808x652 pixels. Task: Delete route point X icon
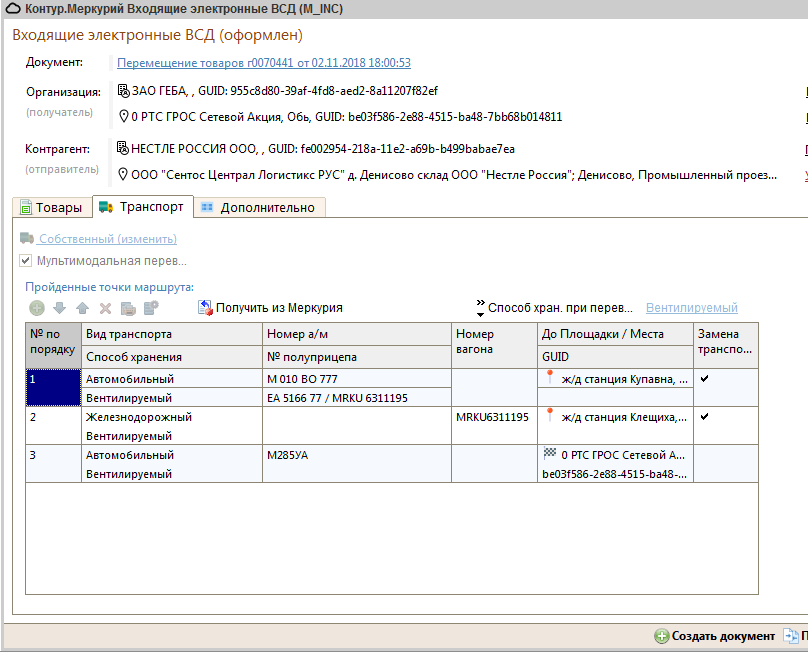tap(105, 308)
